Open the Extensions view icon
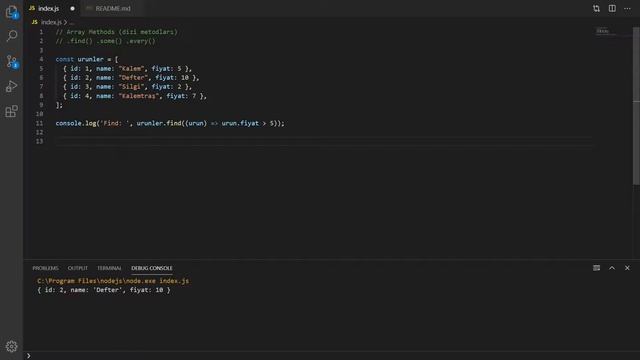The height and width of the screenshot is (360, 640). [x=11, y=111]
